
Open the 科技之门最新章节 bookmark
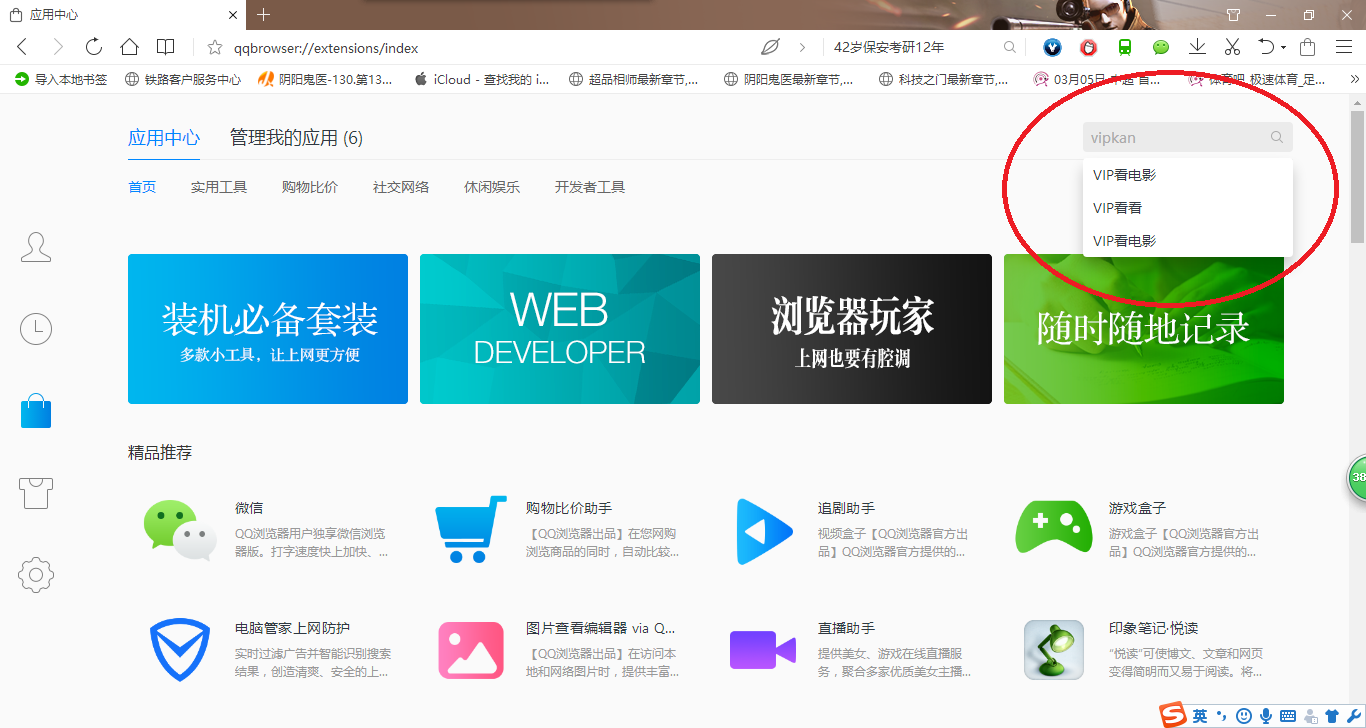(x=943, y=79)
